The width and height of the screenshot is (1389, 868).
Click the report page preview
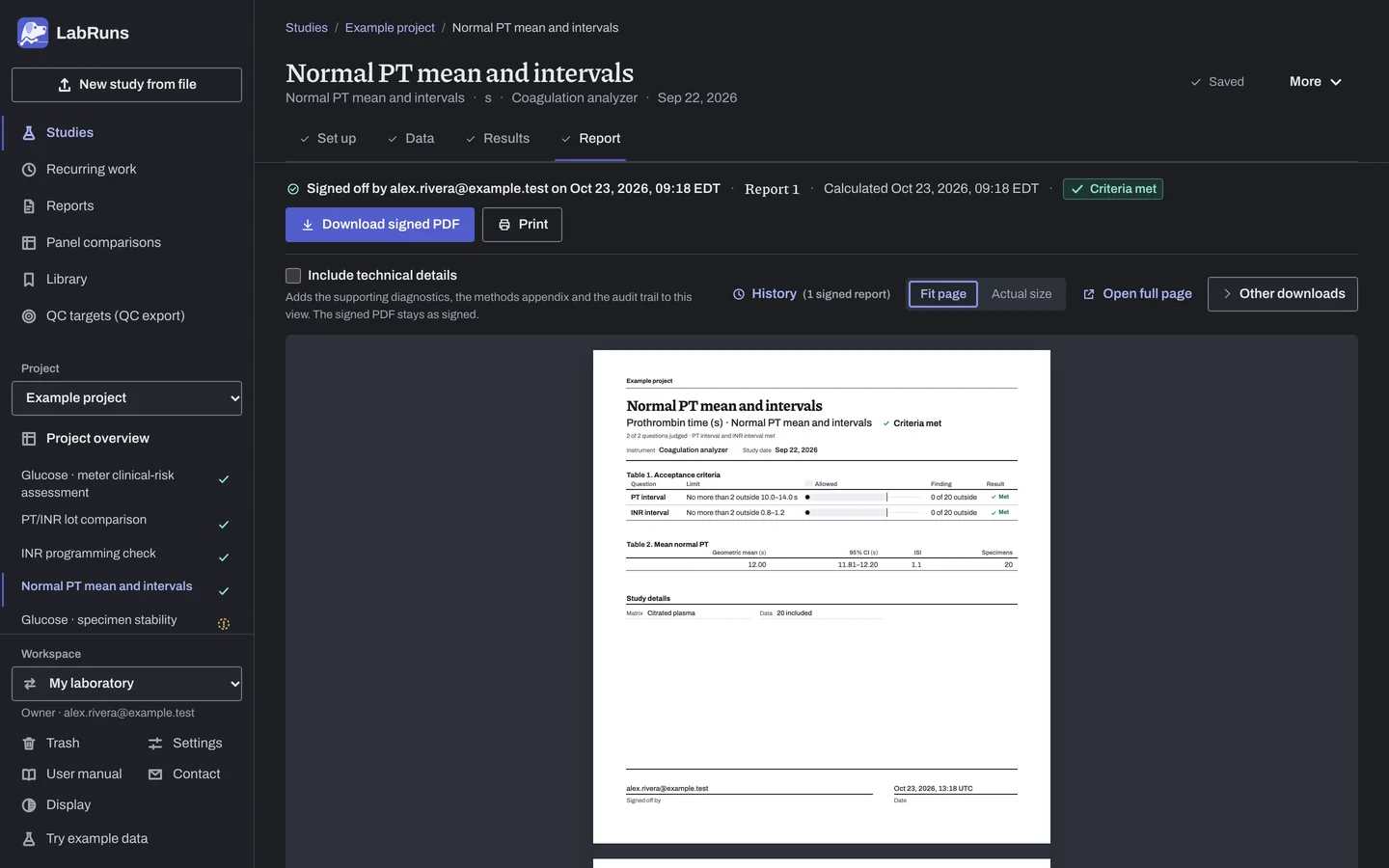(x=822, y=597)
